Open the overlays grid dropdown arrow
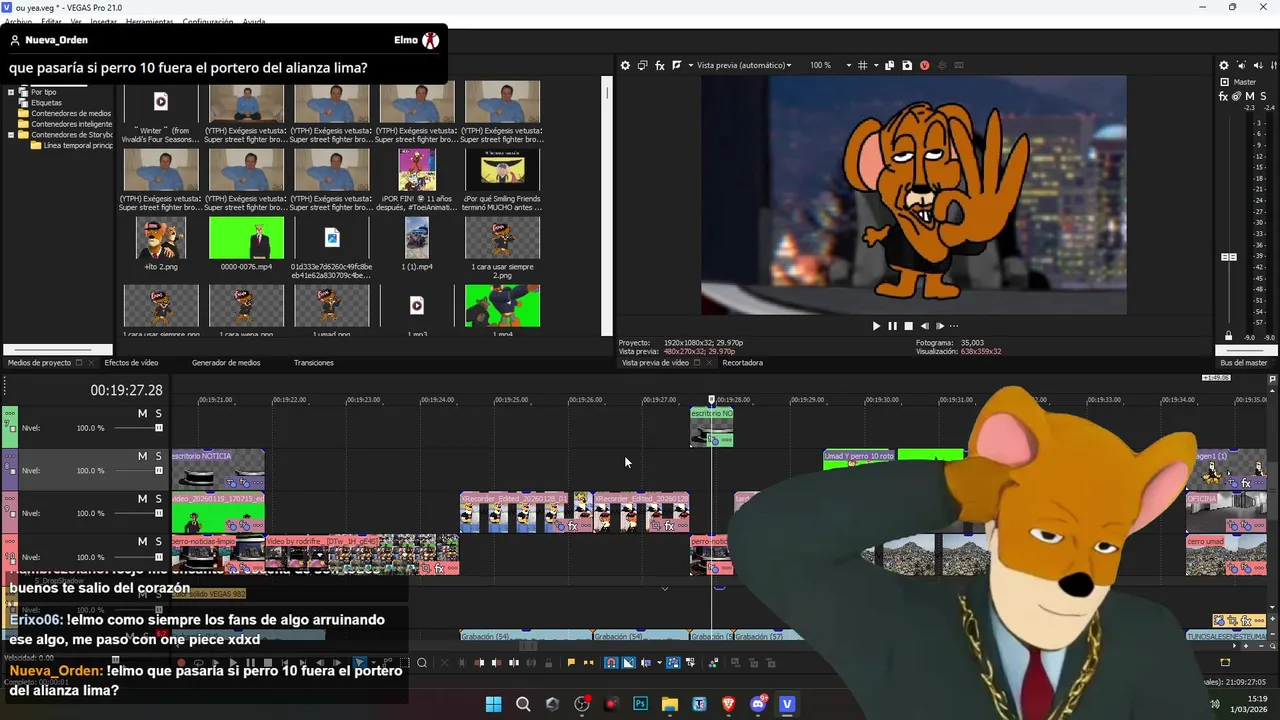 tap(876, 65)
